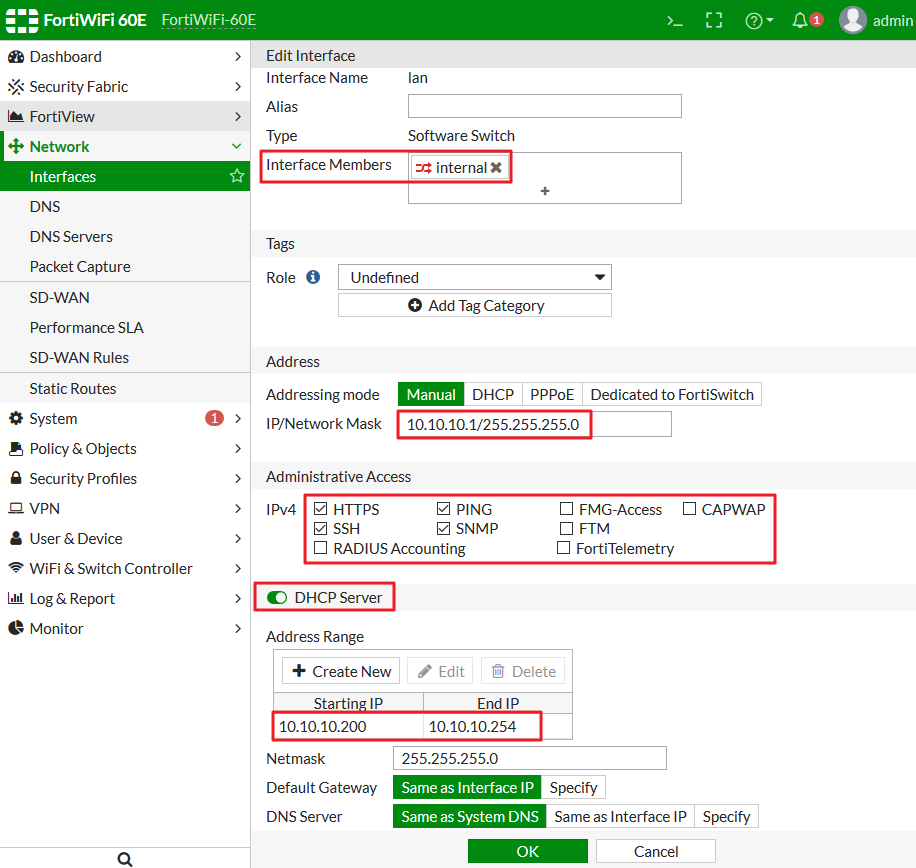916x868 pixels.
Task: Click the sidebar search magnifier
Action: (x=124, y=859)
